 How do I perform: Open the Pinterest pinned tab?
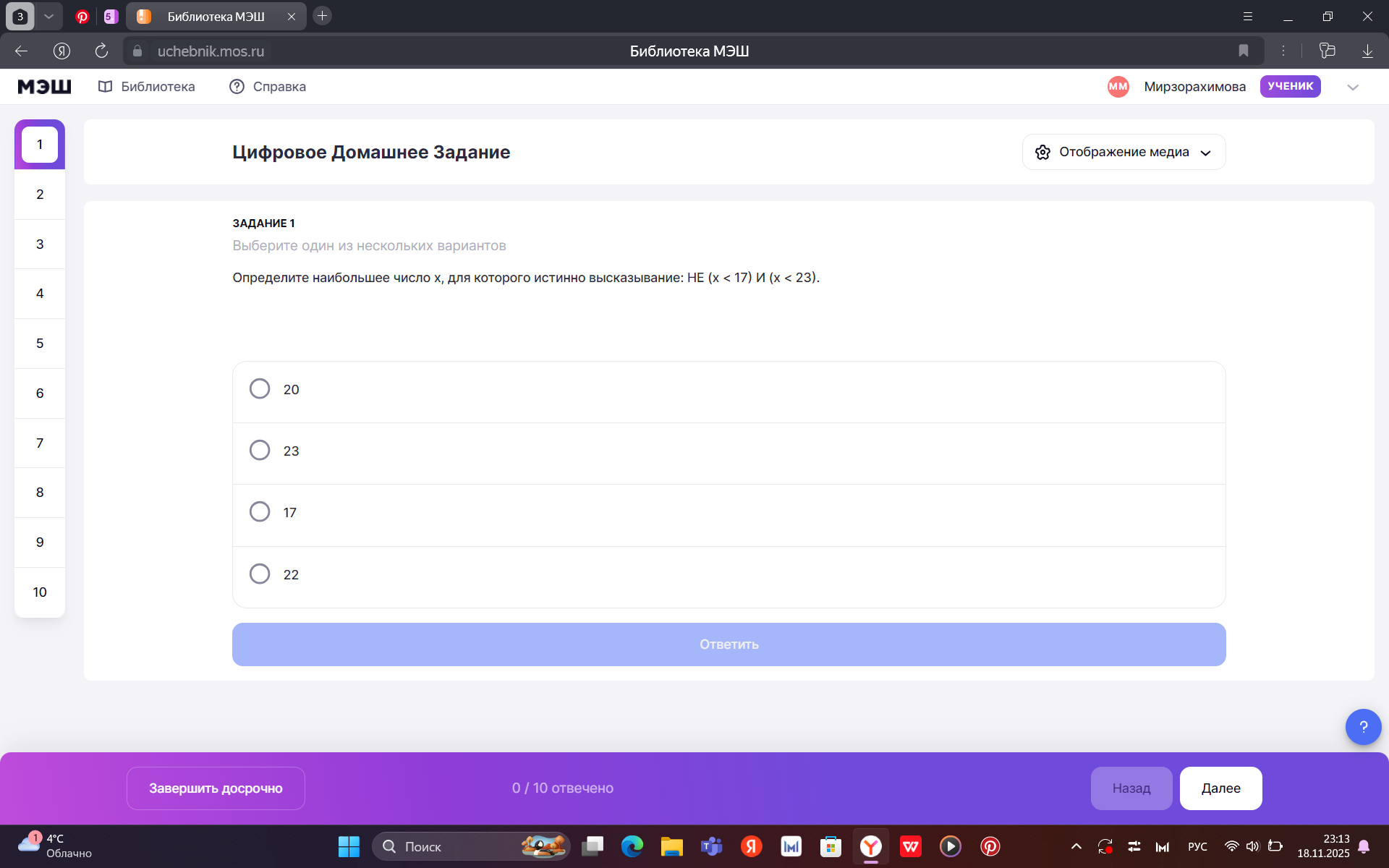[82, 16]
